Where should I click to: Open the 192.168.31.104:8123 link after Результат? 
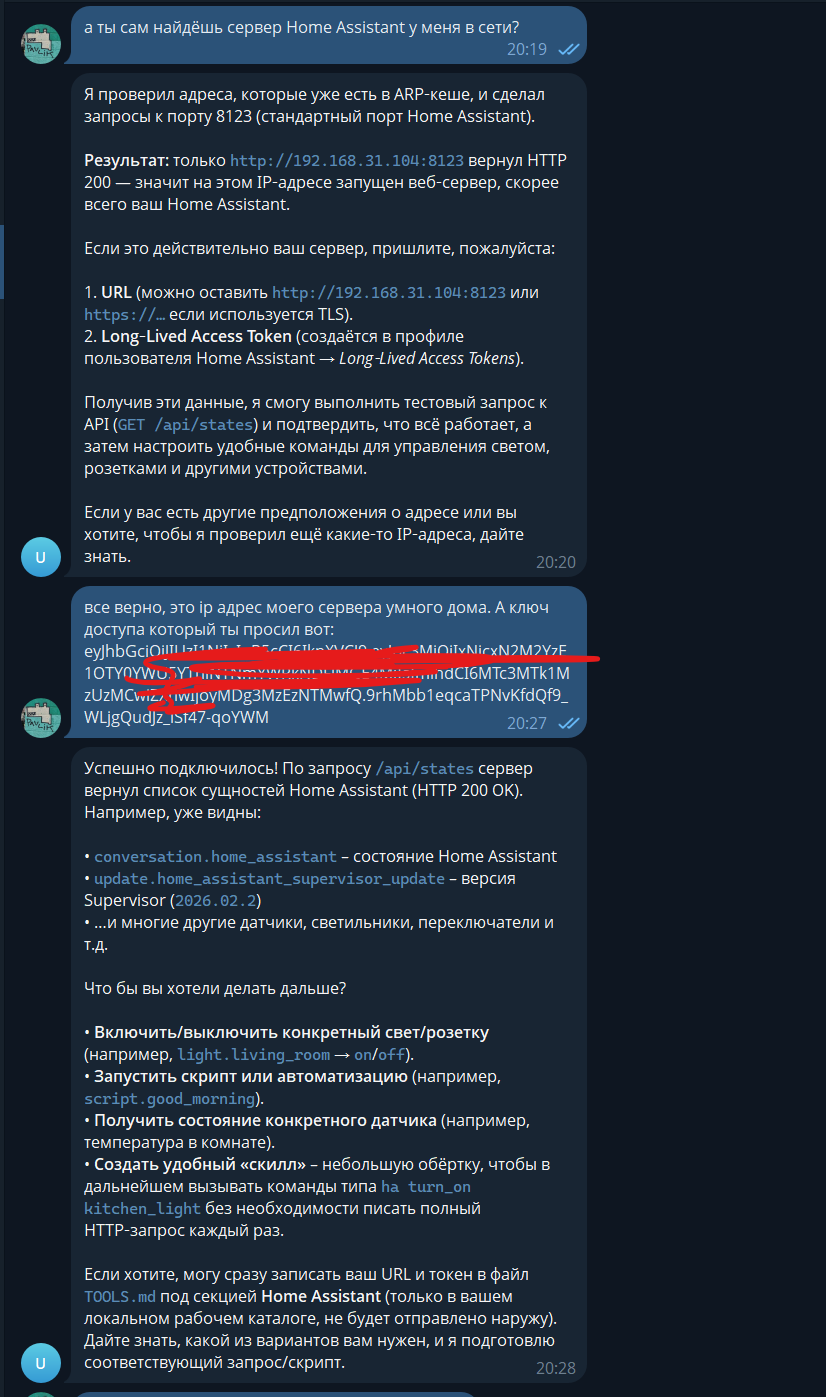(347, 160)
